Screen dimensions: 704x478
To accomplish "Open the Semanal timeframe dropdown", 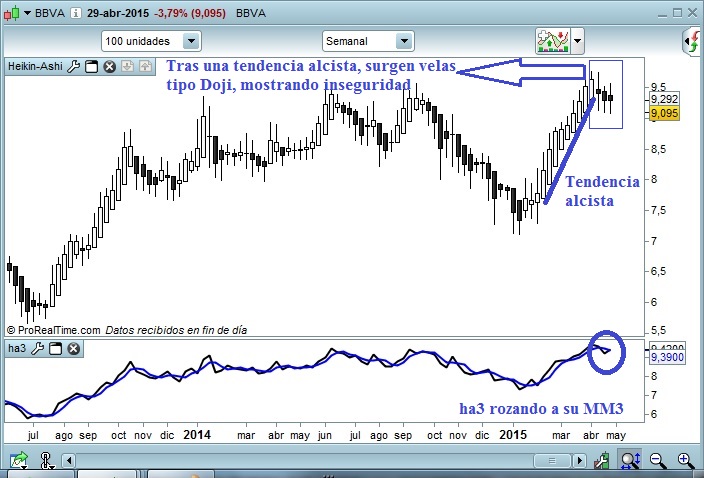I will (404, 41).
